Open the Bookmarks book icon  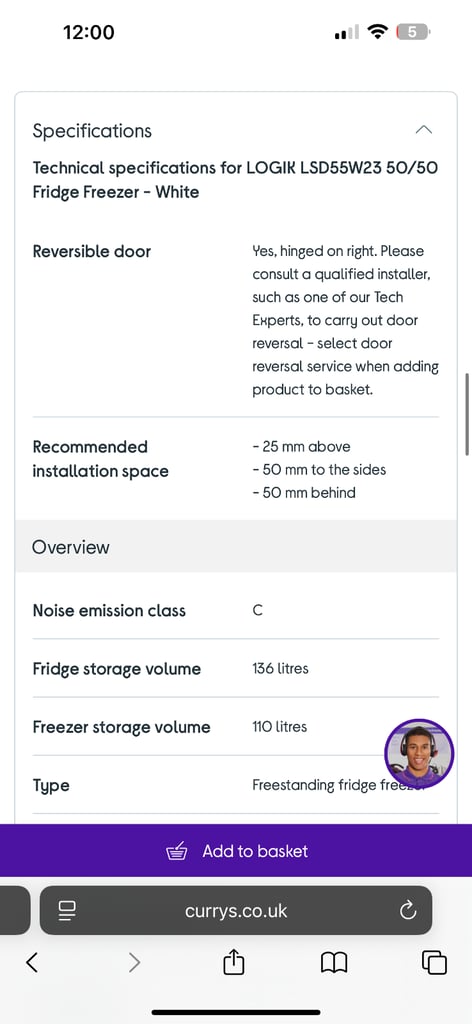click(334, 962)
